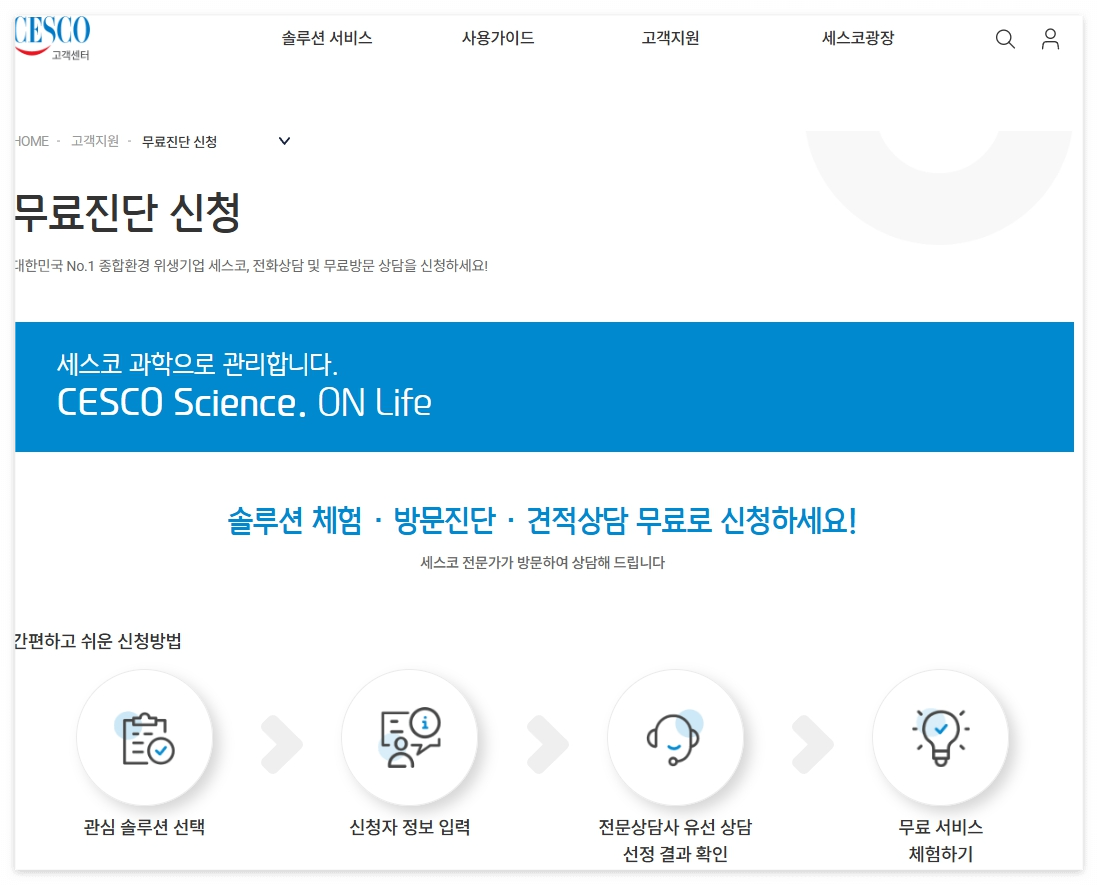Click the 무료진단 신청 page title
This screenshot has width=1098, height=885.
tap(127, 212)
